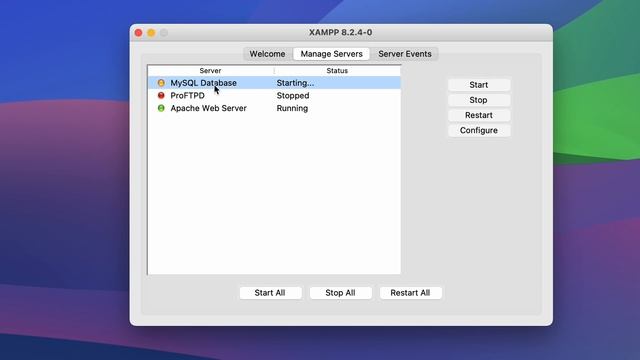Minimize XAMPP window with yellow button
This screenshot has height=360, width=640.
pyautogui.click(x=151, y=33)
